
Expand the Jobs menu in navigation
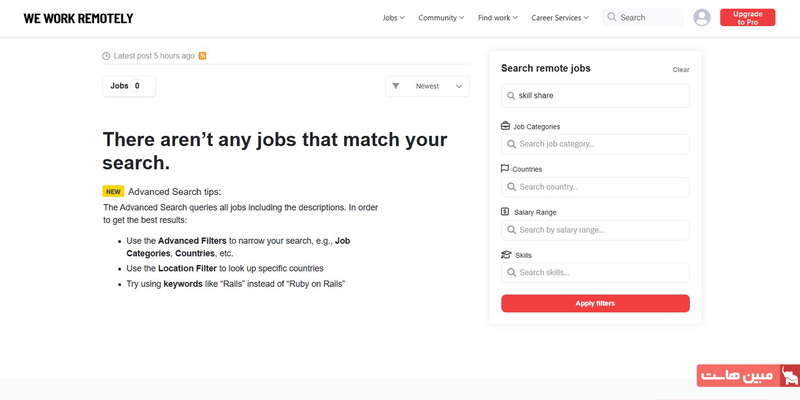[393, 18]
